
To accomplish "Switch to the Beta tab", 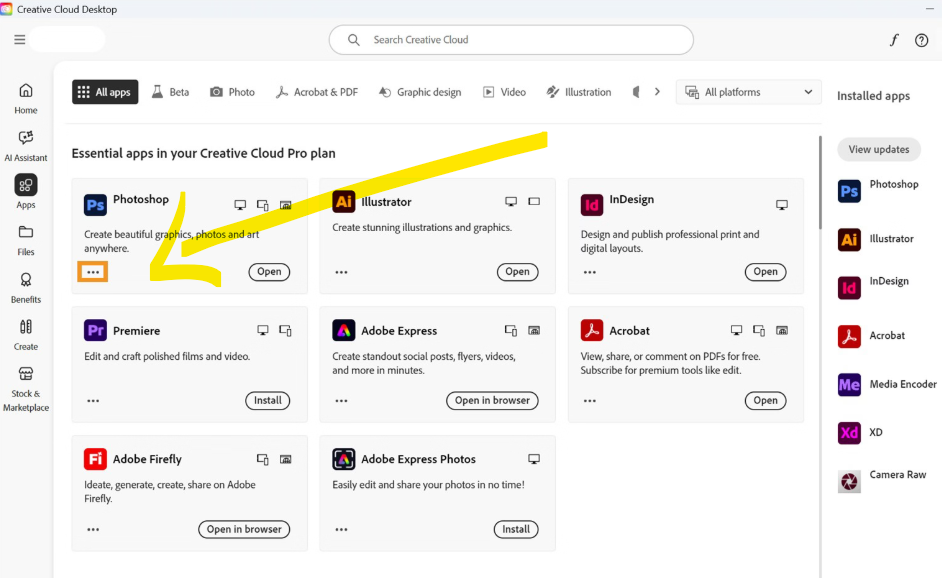I will (171, 92).
